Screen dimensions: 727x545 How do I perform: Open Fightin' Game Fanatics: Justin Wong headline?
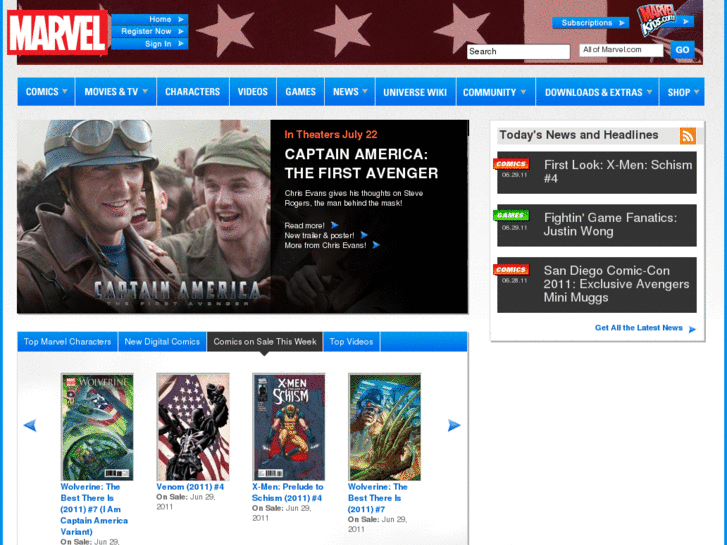pyautogui.click(x=610, y=224)
